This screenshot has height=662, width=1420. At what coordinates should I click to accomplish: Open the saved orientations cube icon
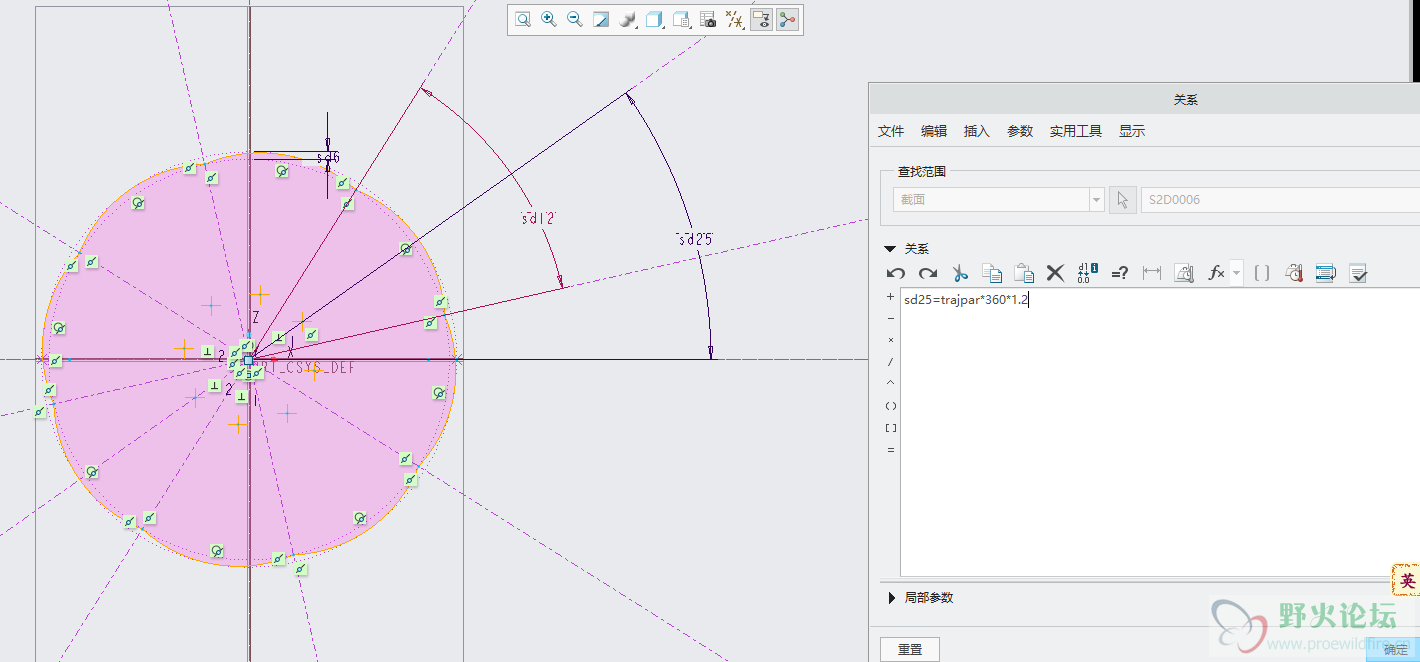(x=655, y=19)
